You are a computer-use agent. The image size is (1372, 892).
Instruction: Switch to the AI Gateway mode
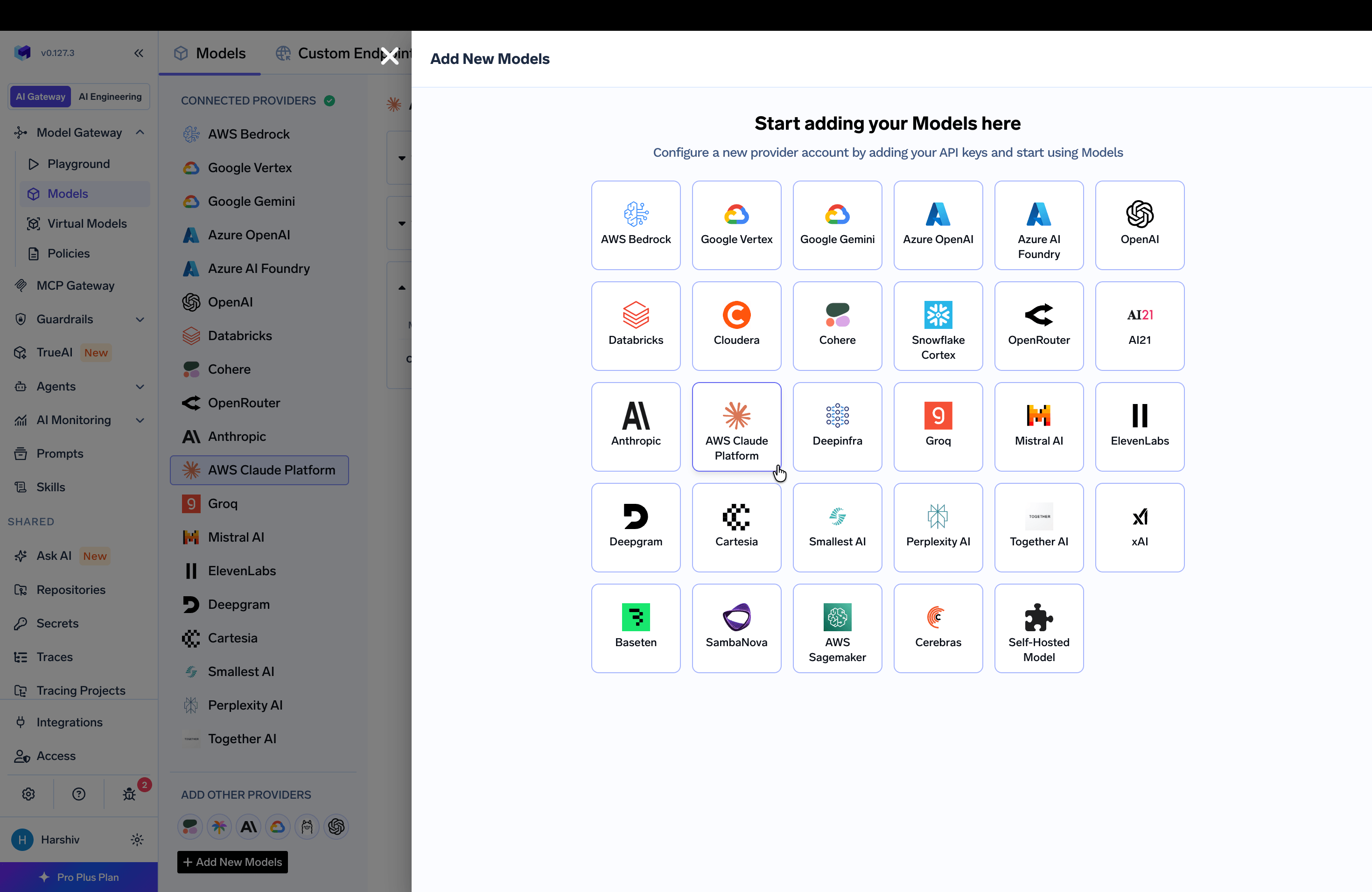[x=40, y=97]
